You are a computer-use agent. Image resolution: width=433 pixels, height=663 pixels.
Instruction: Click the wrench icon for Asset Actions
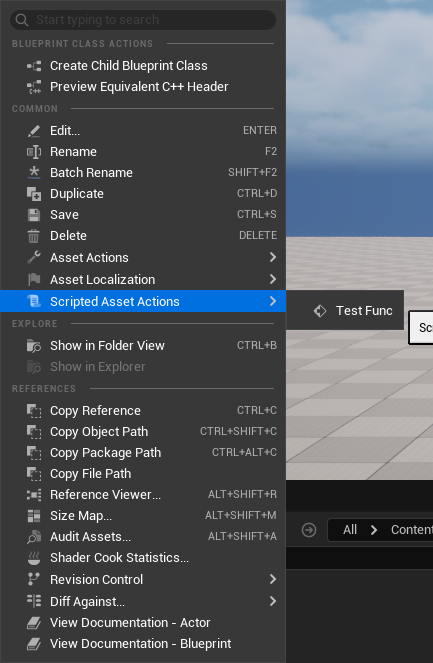(34, 258)
